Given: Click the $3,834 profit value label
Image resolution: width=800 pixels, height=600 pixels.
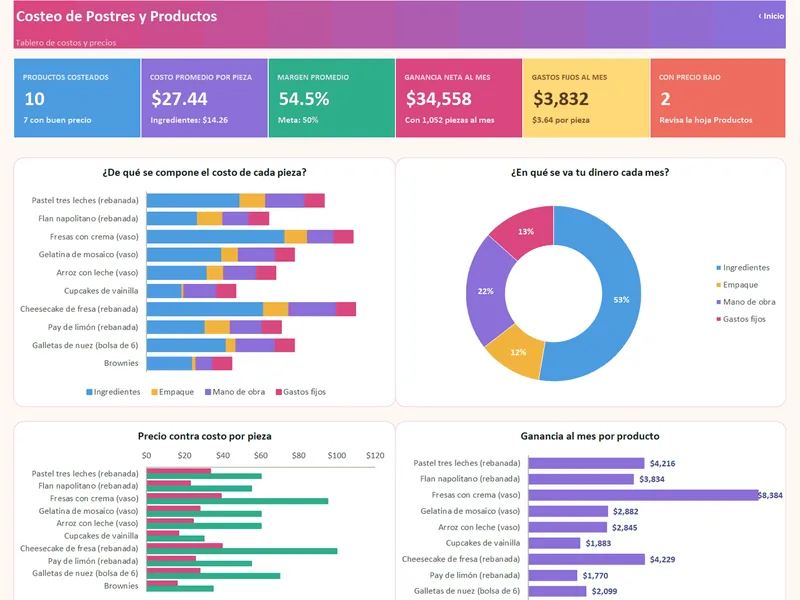Looking at the screenshot, I should pyautogui.click(x=652, y=479).
